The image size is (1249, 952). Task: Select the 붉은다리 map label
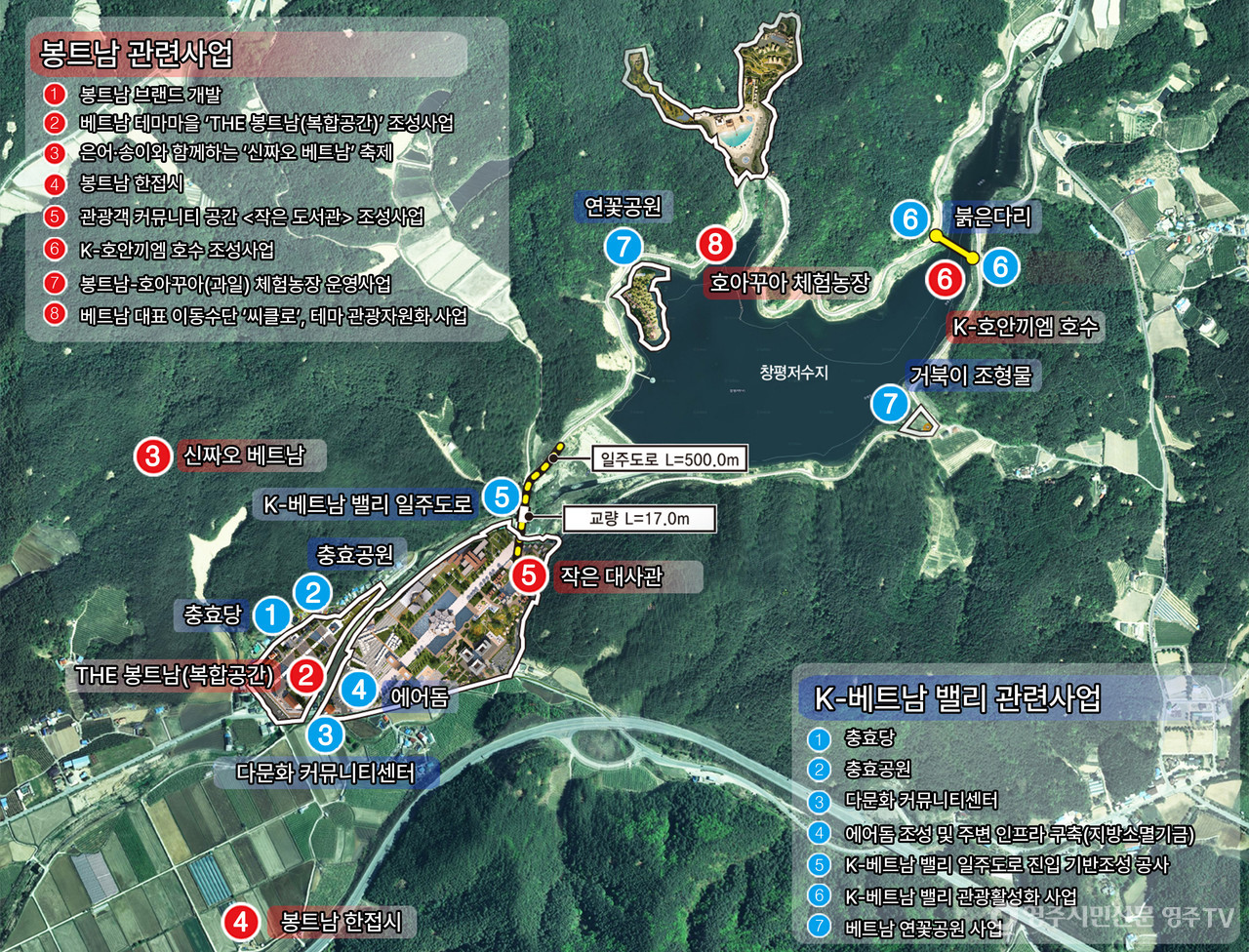(991, 217)
